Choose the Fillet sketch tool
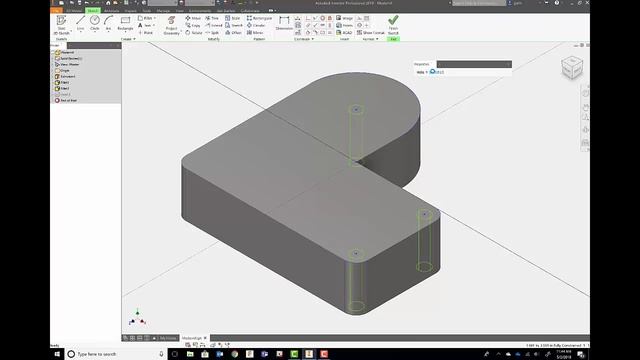This screenshot has width=640, height=360. pyautogui.click(x=145, y=18)
